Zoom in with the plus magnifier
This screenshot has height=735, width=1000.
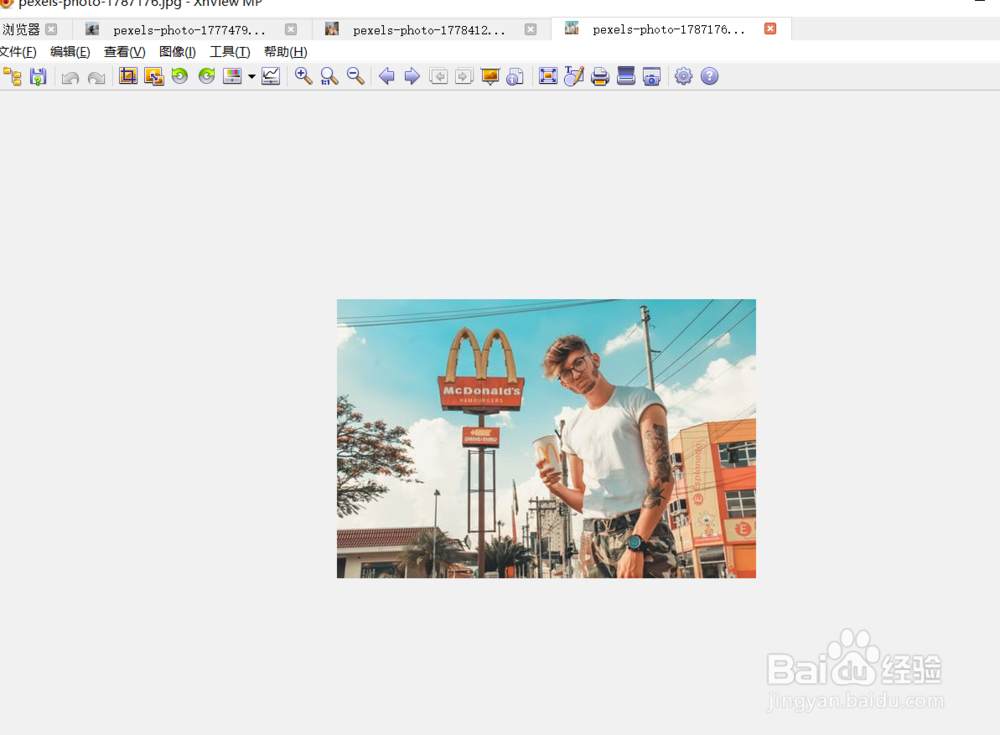[x=304, y=77]
